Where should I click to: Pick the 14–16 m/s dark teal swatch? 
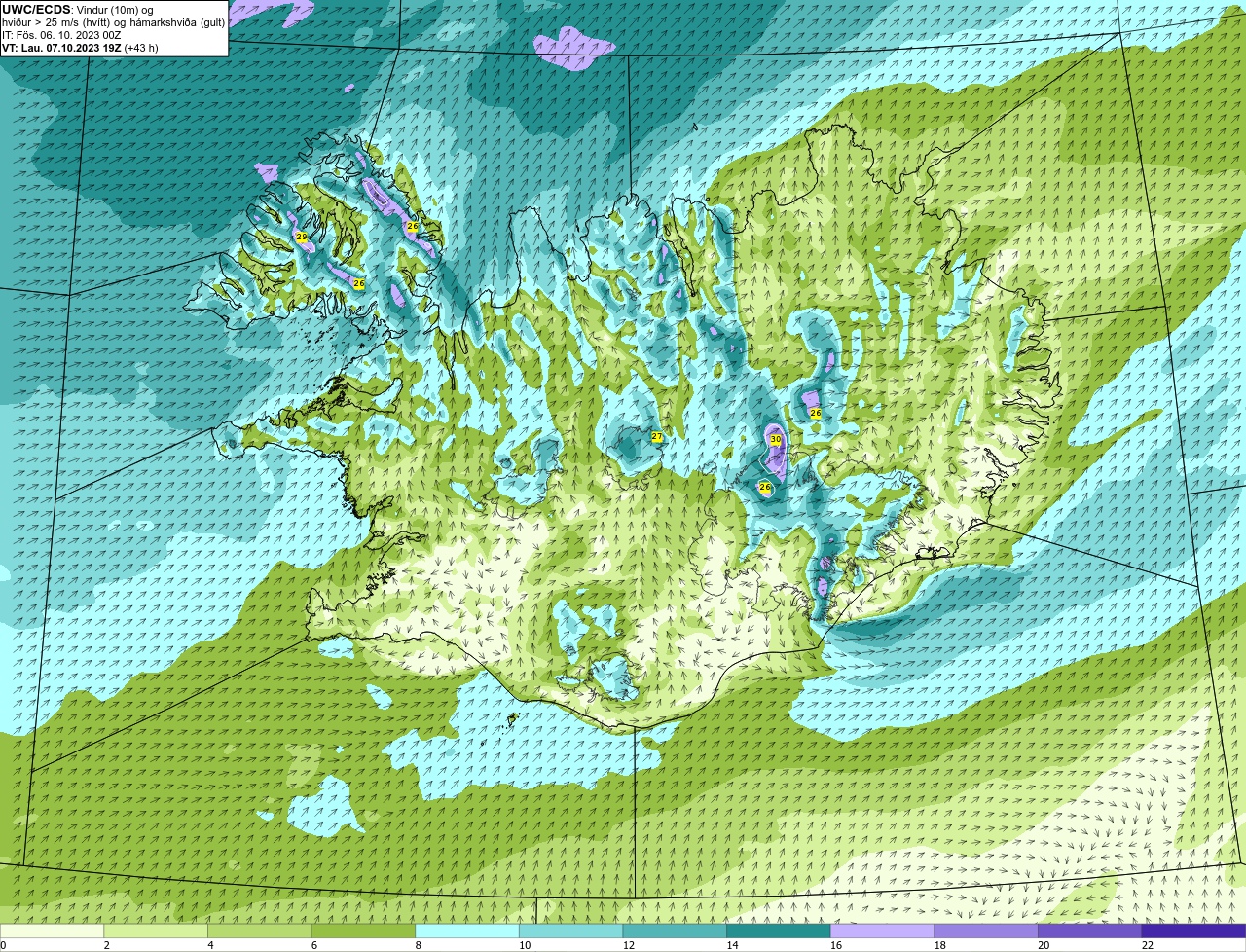pyautogui.click(x=779, y=931)
